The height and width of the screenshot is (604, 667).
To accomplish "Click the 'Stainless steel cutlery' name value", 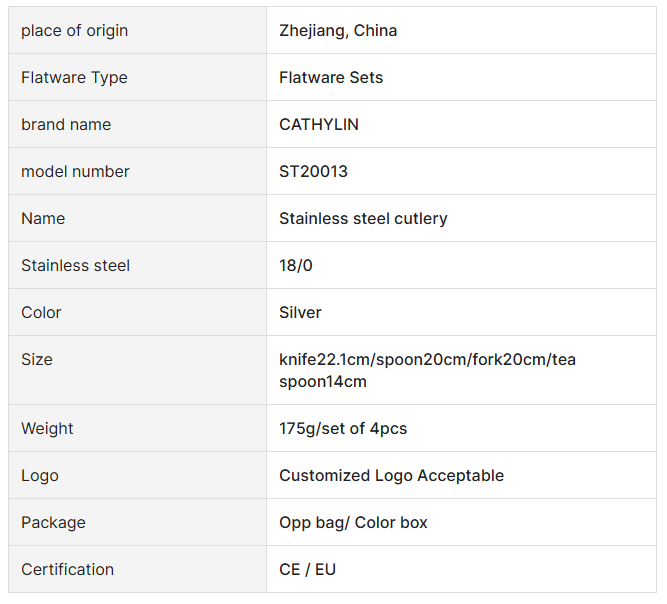I will click(363, 219).
